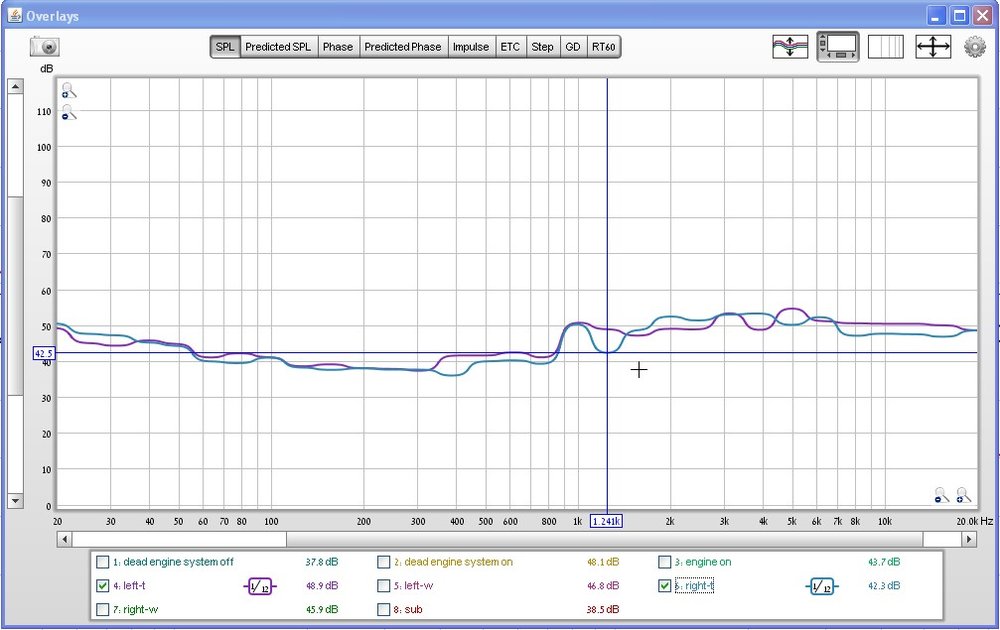Viewport: 1000px width, 630px height.
Task: Click the 1.241k frequency cursor label
Action: [607, 522]
